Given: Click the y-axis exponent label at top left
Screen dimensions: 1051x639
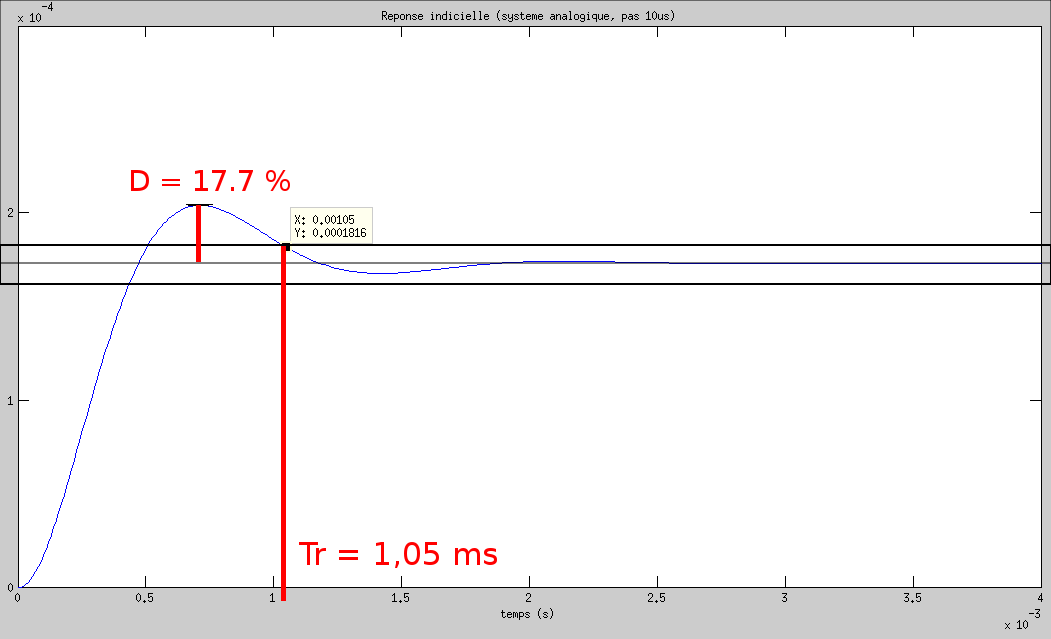Looking at the screenshot, I should [32, 14].
